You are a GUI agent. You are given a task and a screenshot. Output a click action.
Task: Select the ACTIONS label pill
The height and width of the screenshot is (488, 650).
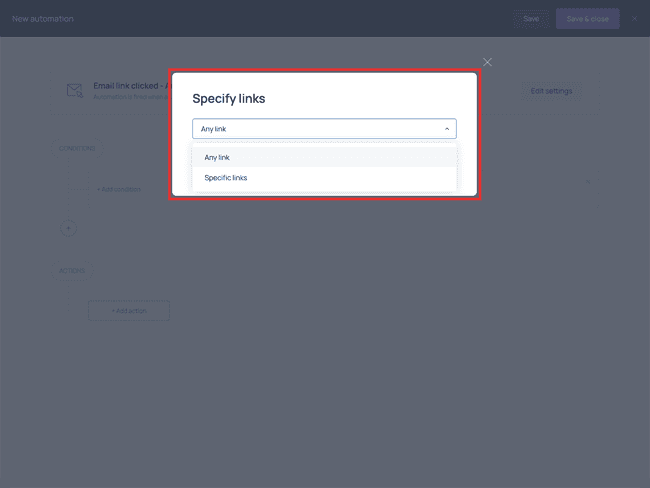(72, 271)
